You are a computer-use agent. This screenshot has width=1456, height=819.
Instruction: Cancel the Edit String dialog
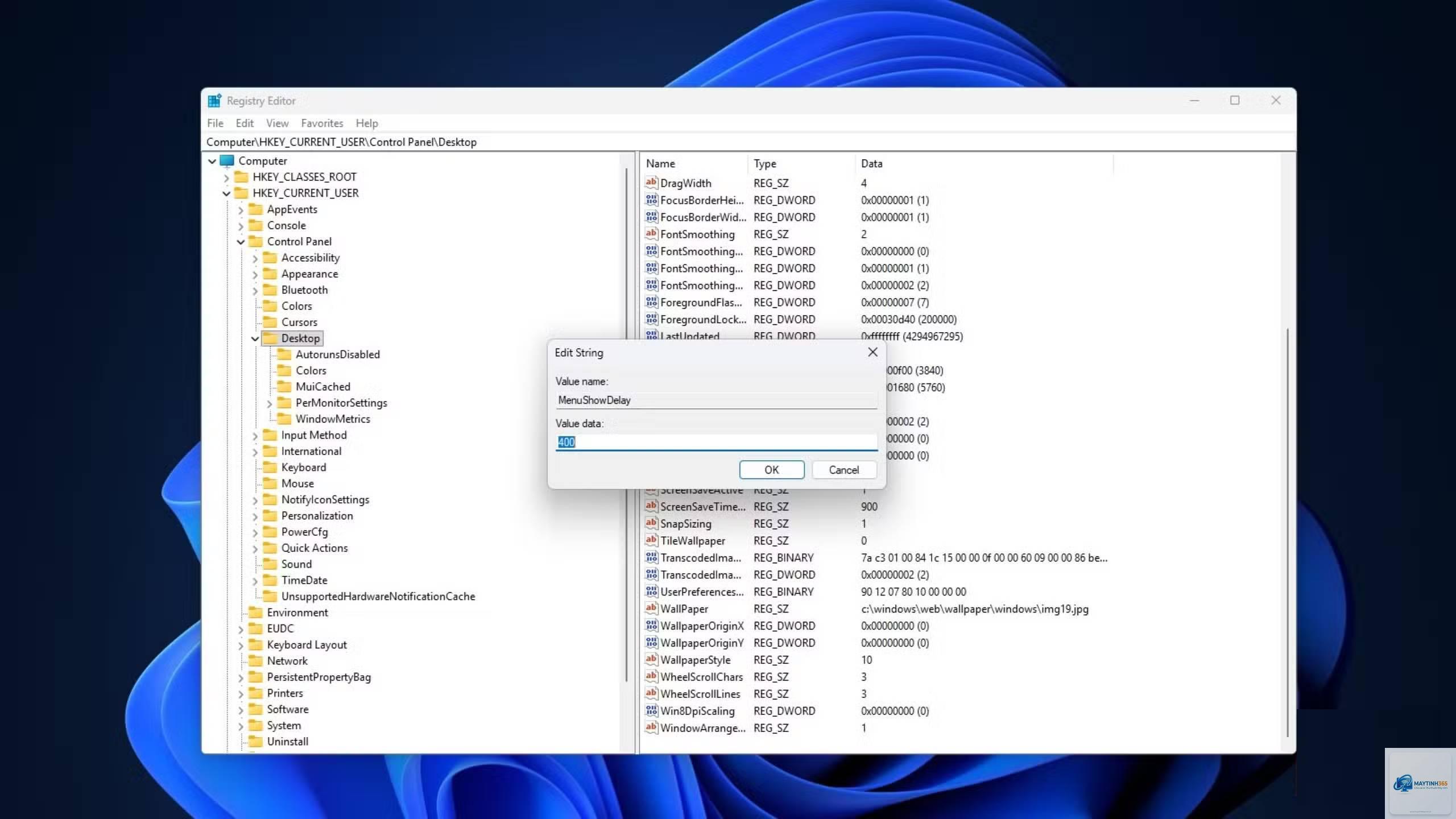click(x=843, y=470)
